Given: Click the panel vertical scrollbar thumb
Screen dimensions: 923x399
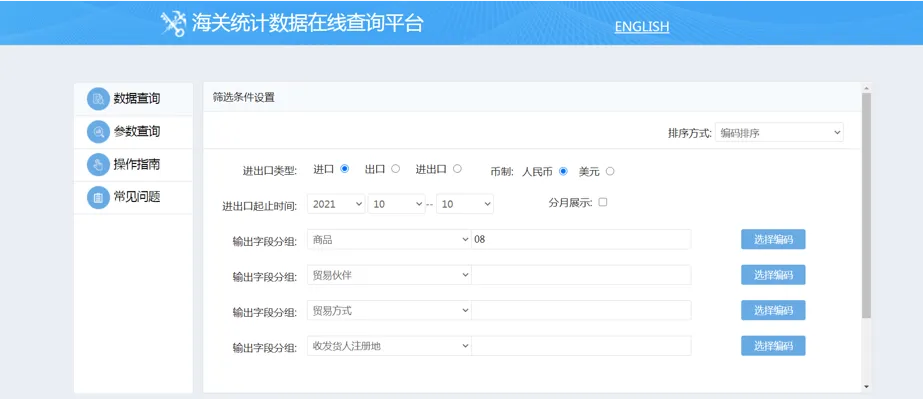Looking at the screenshot, I should 866,205.
